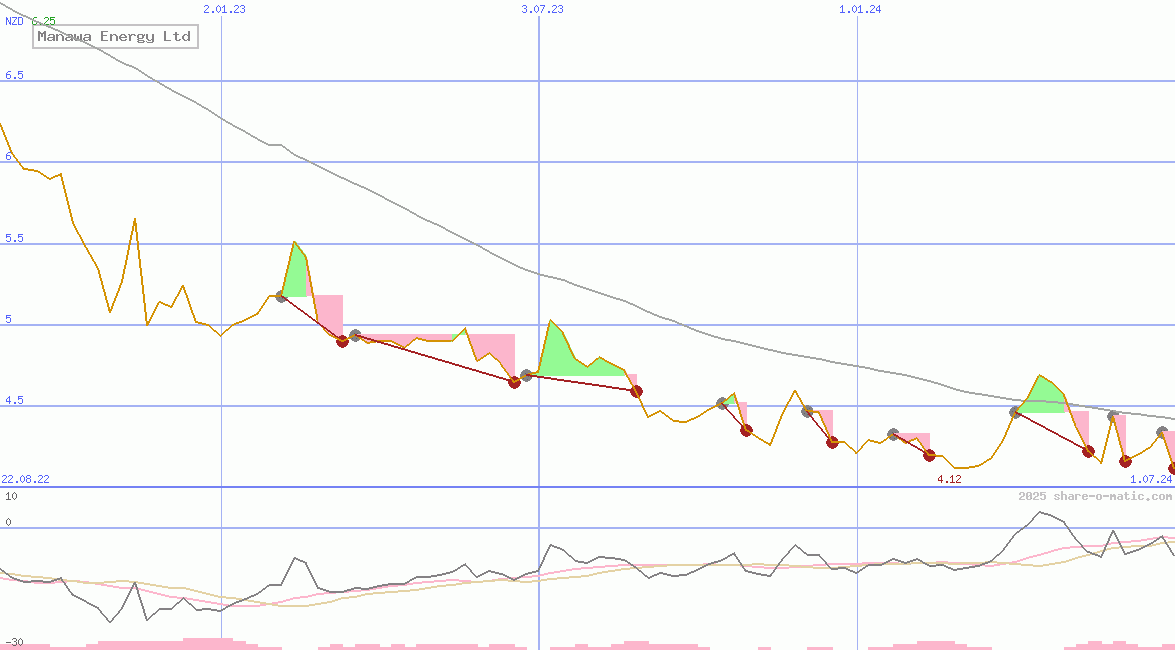This screenshot has width=1175, height=650.
Task: Click the 22.08.22 start date label
Action: (x=25, y=479)
